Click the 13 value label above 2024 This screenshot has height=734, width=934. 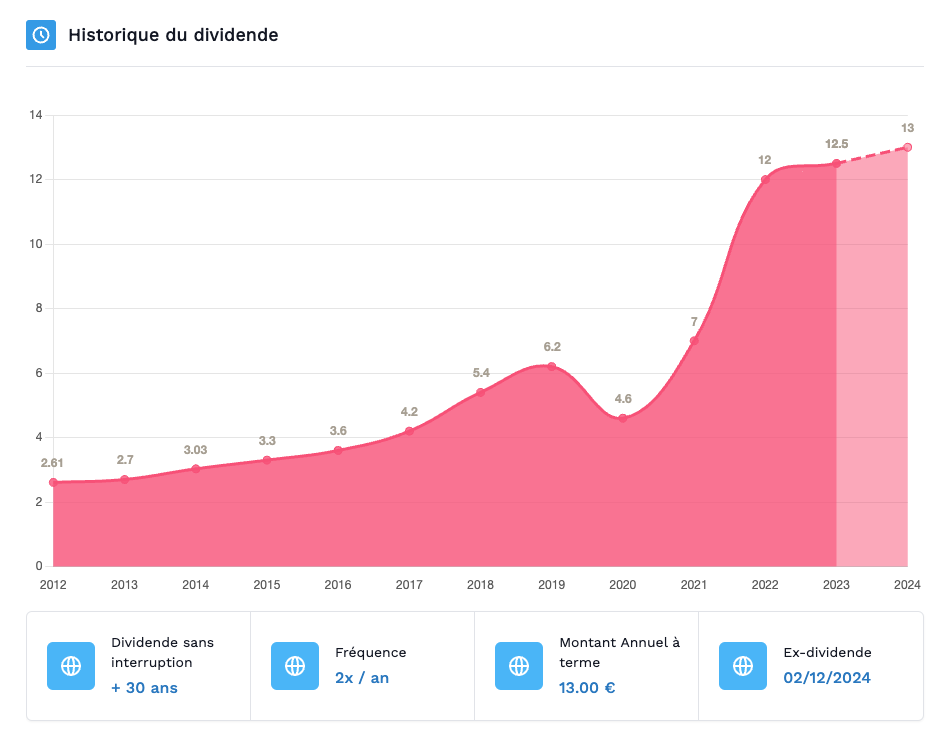pyautogui.click(x=907, y=128)
